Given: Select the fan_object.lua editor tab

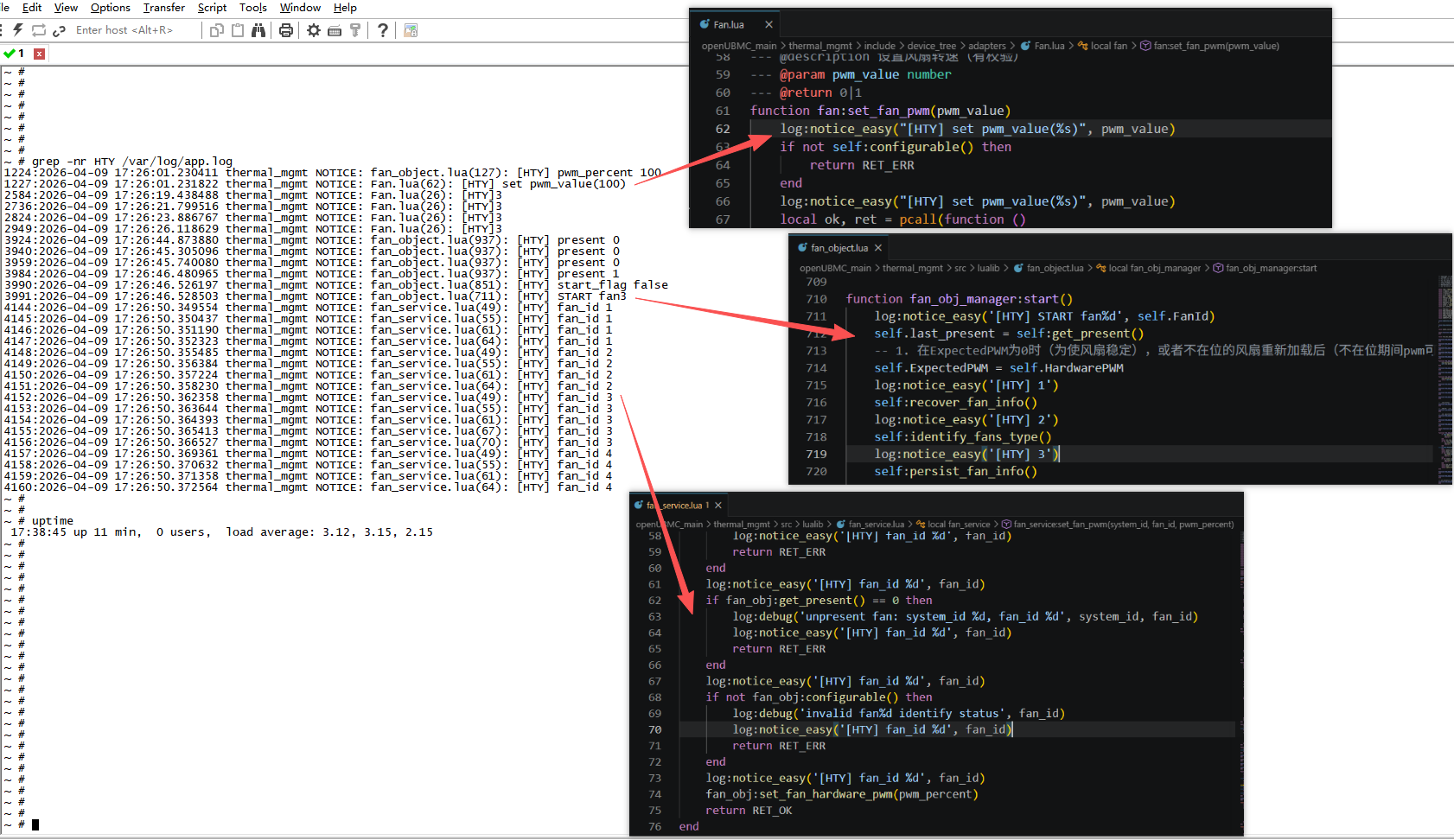Looking at the screenshot, I should click(x=839, y=248).
